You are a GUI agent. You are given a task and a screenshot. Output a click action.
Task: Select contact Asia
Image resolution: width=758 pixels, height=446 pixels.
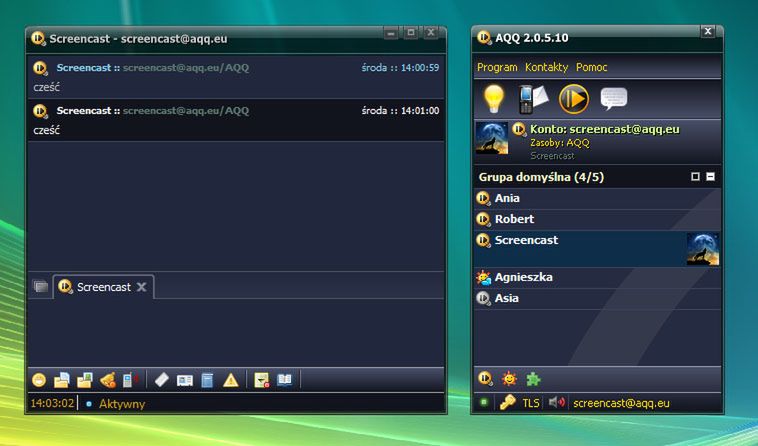[597, 298]
